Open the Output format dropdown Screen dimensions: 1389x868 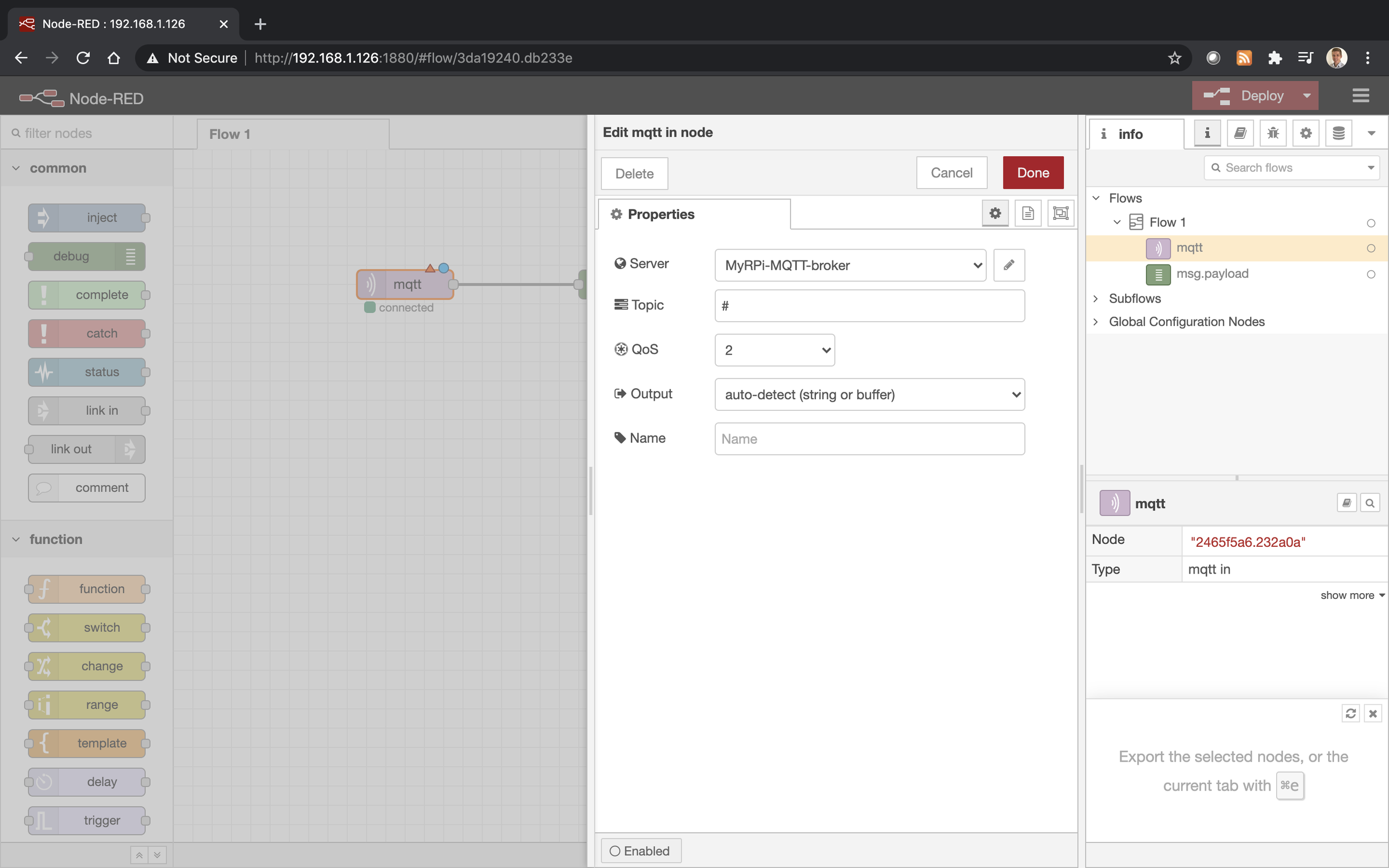[x=869, y=394]
